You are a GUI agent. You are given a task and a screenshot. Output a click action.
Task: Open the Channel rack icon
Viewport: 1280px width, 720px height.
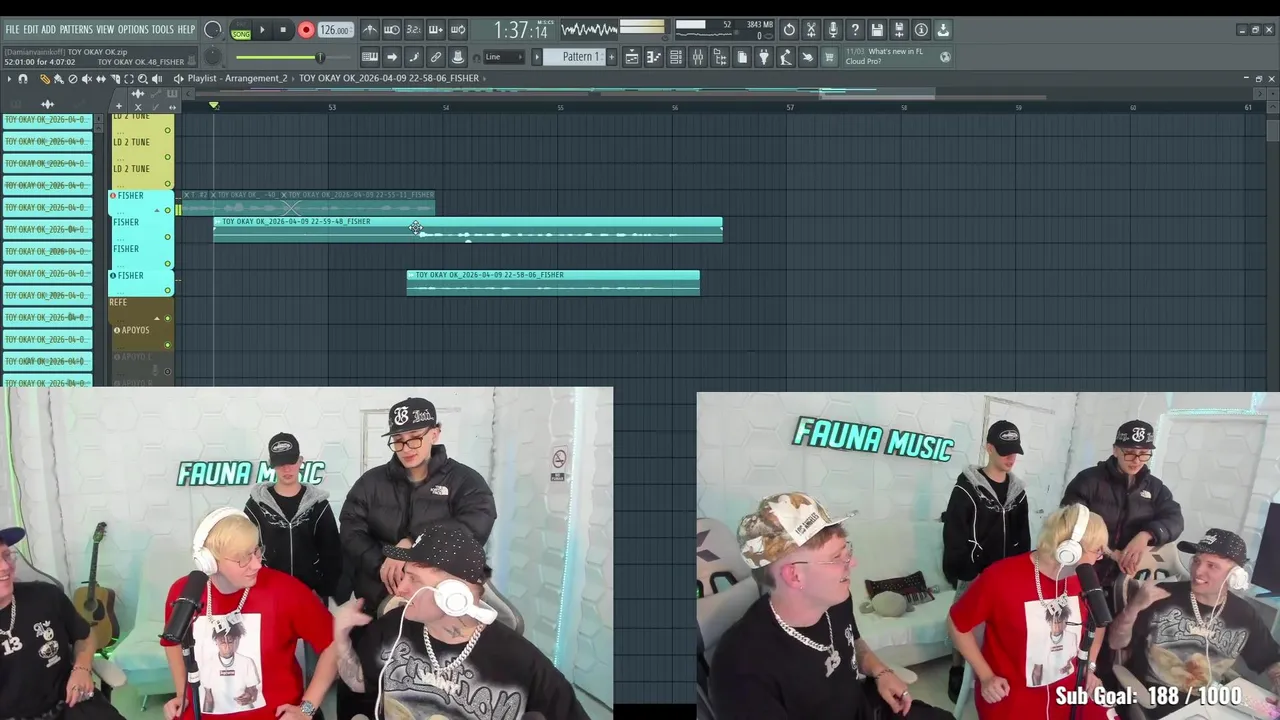(676, 57)
